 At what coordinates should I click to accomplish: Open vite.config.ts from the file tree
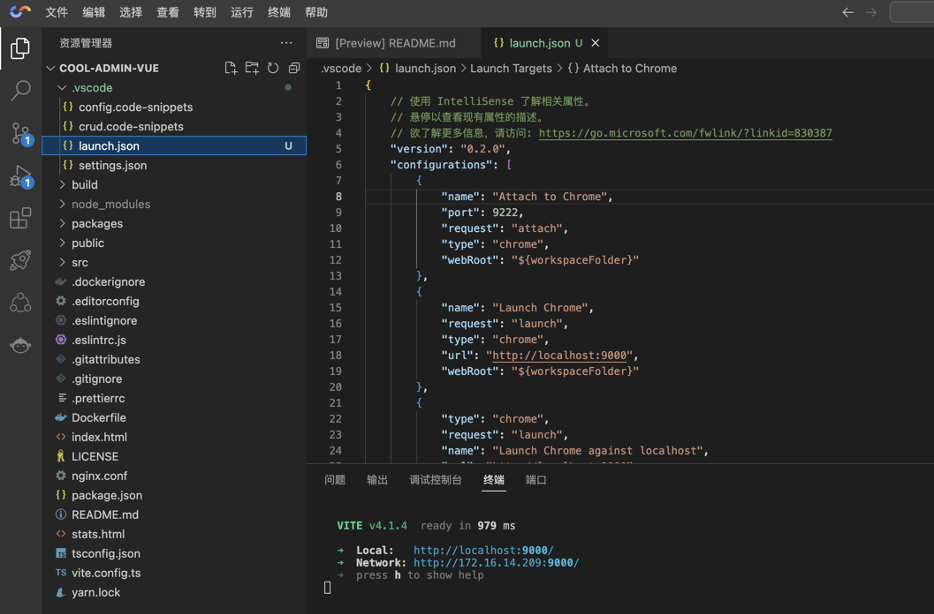(x=105, y=573)
